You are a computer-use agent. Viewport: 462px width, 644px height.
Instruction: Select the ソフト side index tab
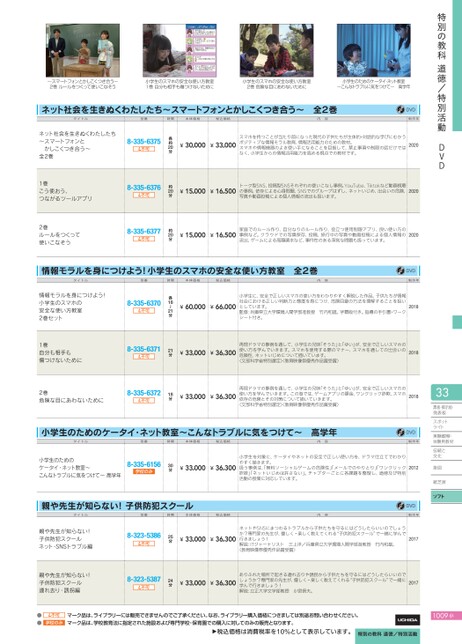(x=446, y=497)
